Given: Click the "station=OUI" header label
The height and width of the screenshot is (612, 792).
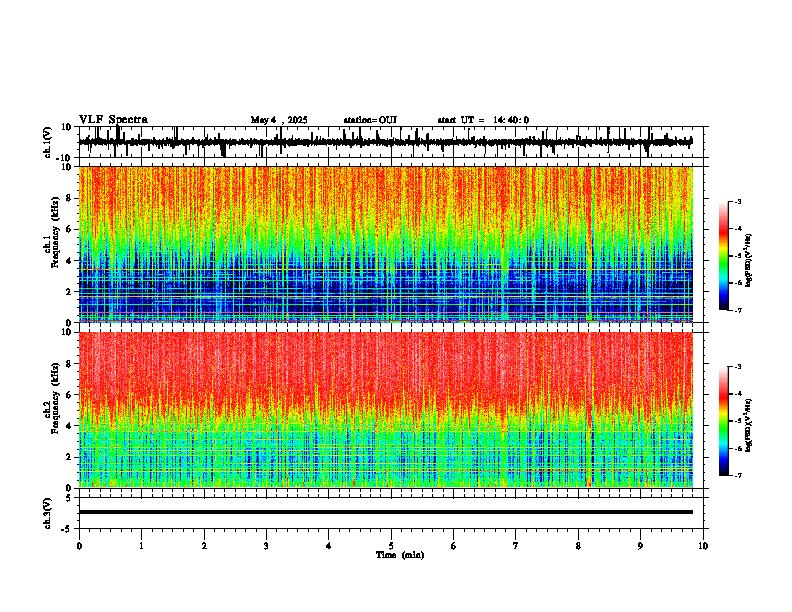Looking at the screenshot, I should point(370,120).
